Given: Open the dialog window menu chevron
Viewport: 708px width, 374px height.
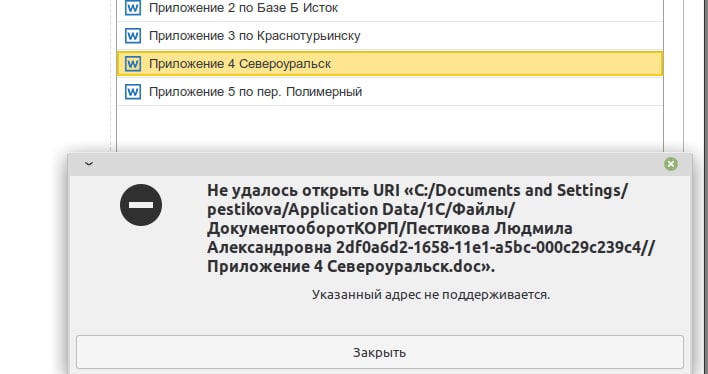Looking at the screenshot, I should [89, 164].
